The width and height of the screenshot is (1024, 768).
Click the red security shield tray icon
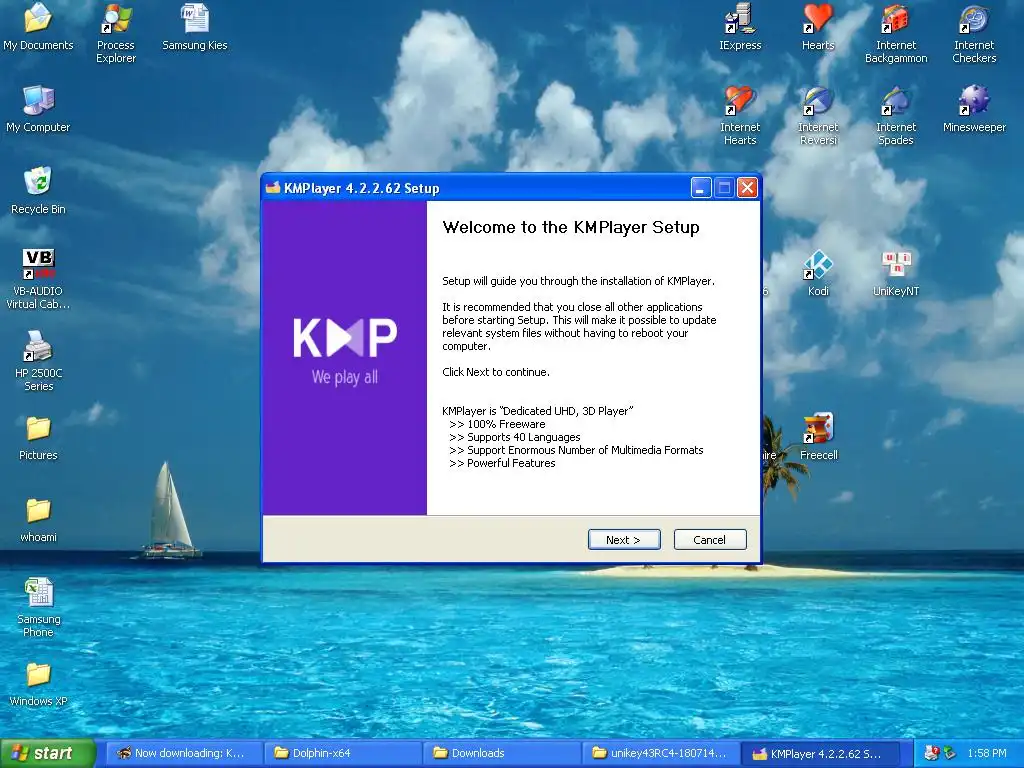pos(932,753)
